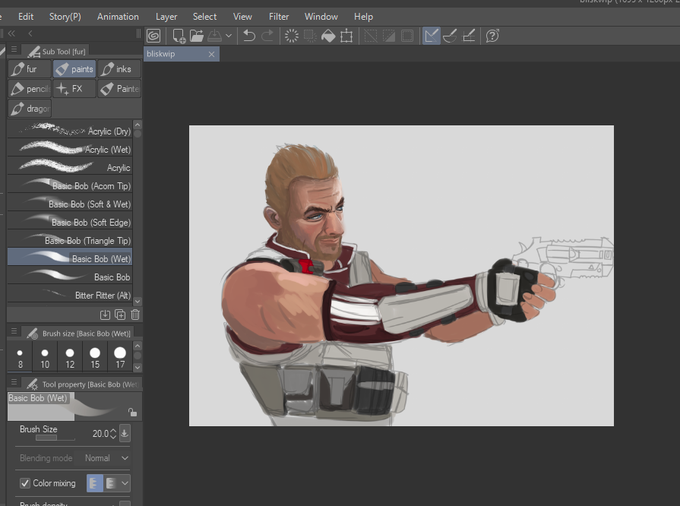Open the Sub Tool panel menu icon

point(14,50)
